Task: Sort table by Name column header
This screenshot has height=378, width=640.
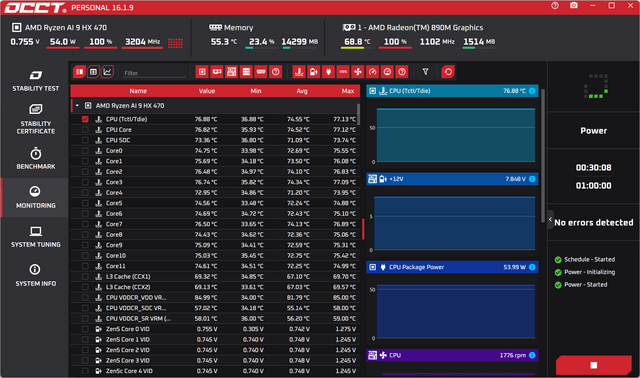Action: (138, 91)
